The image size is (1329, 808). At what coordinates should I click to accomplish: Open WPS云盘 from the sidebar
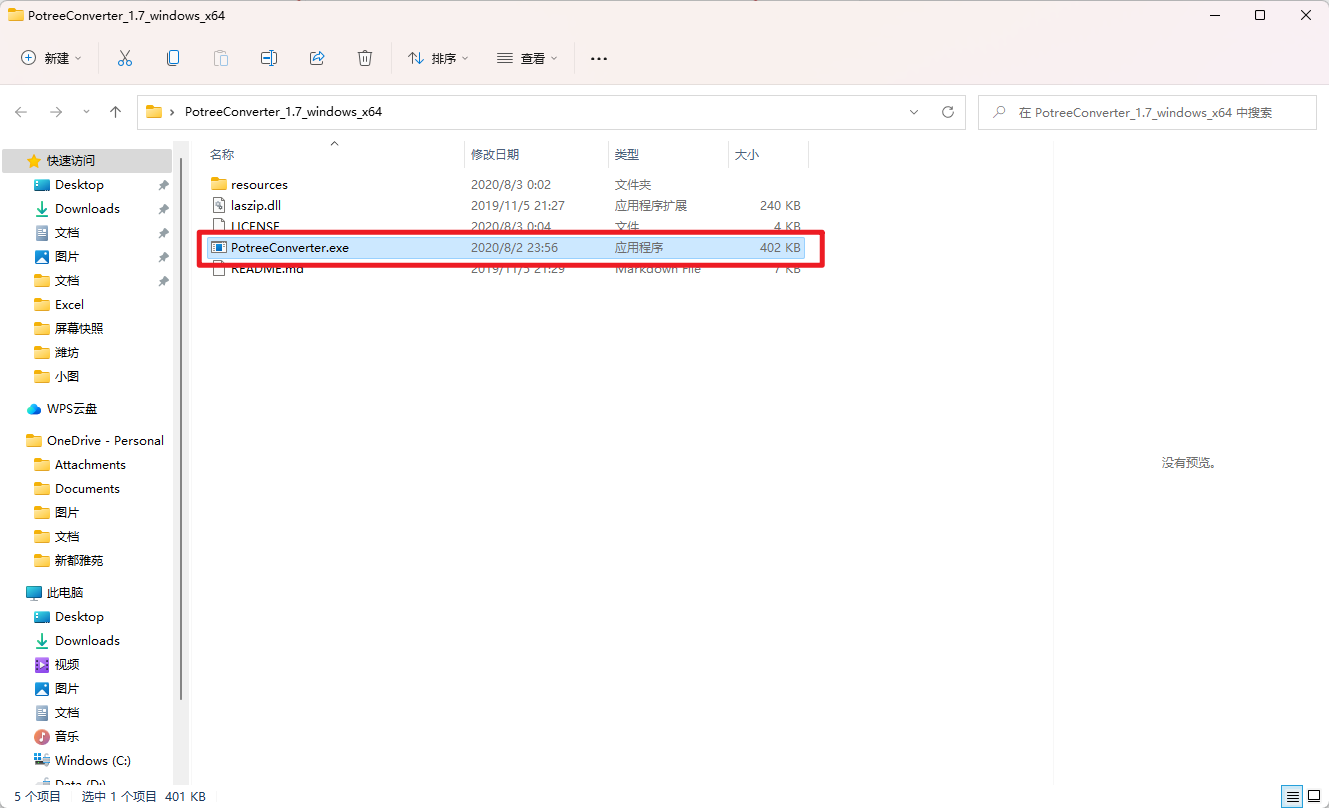[70, 408]
